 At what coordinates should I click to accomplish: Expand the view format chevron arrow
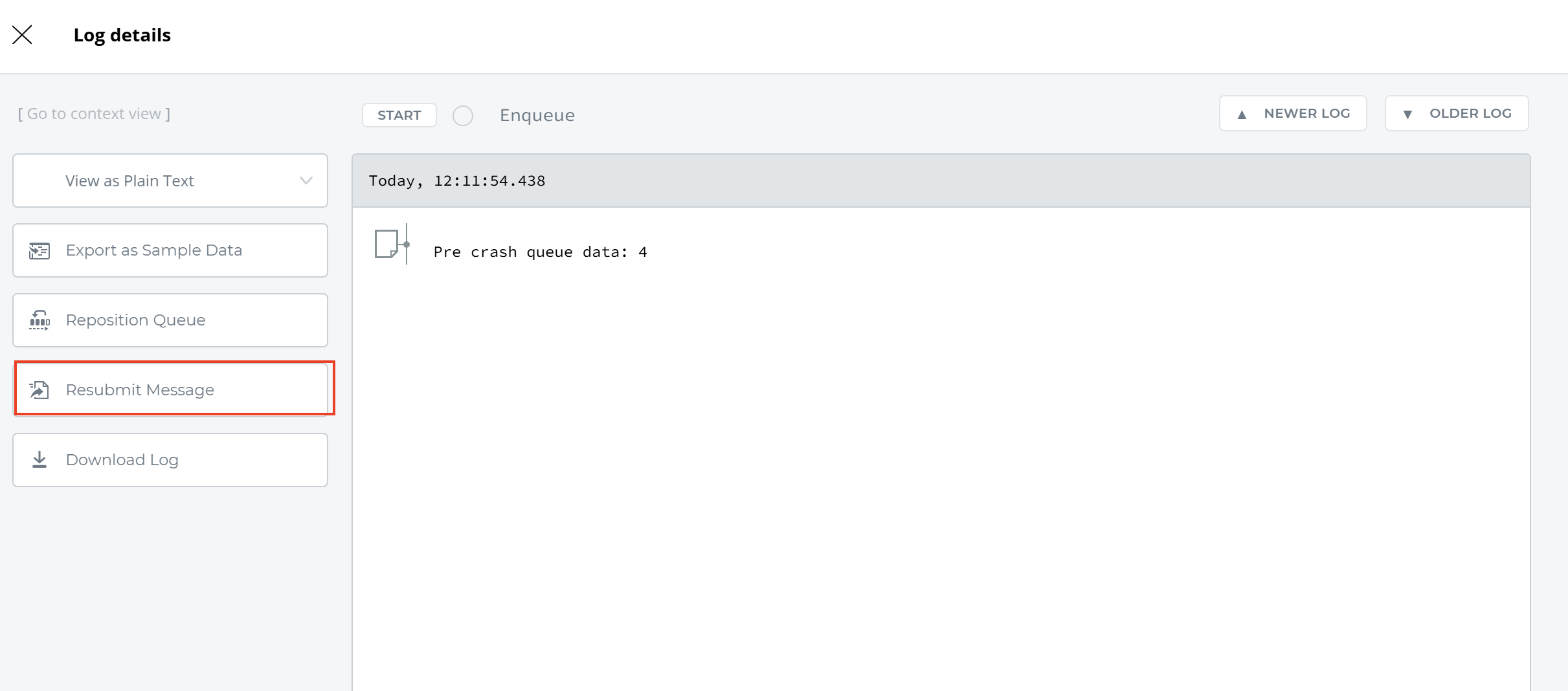click(x=306, y=181)
